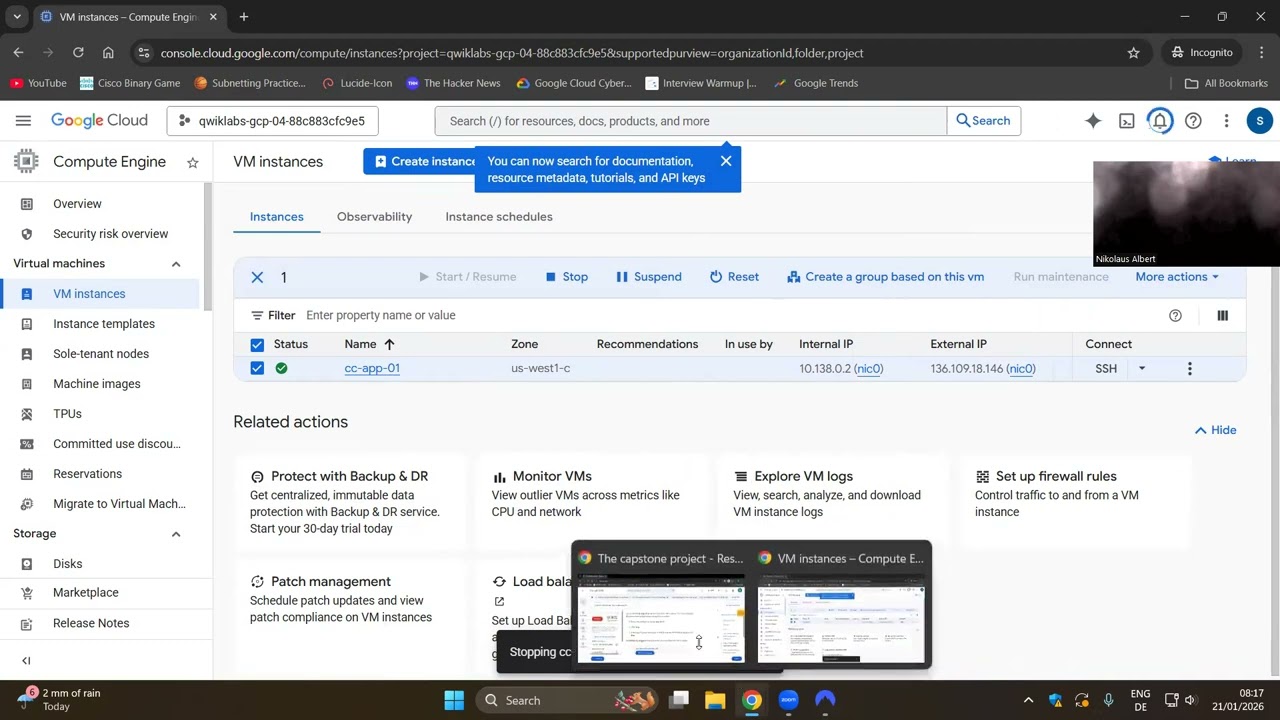Screen dimensions: 1280x720
Task: Open the three-dot settings menu in header
Action: coord(1226,121)
